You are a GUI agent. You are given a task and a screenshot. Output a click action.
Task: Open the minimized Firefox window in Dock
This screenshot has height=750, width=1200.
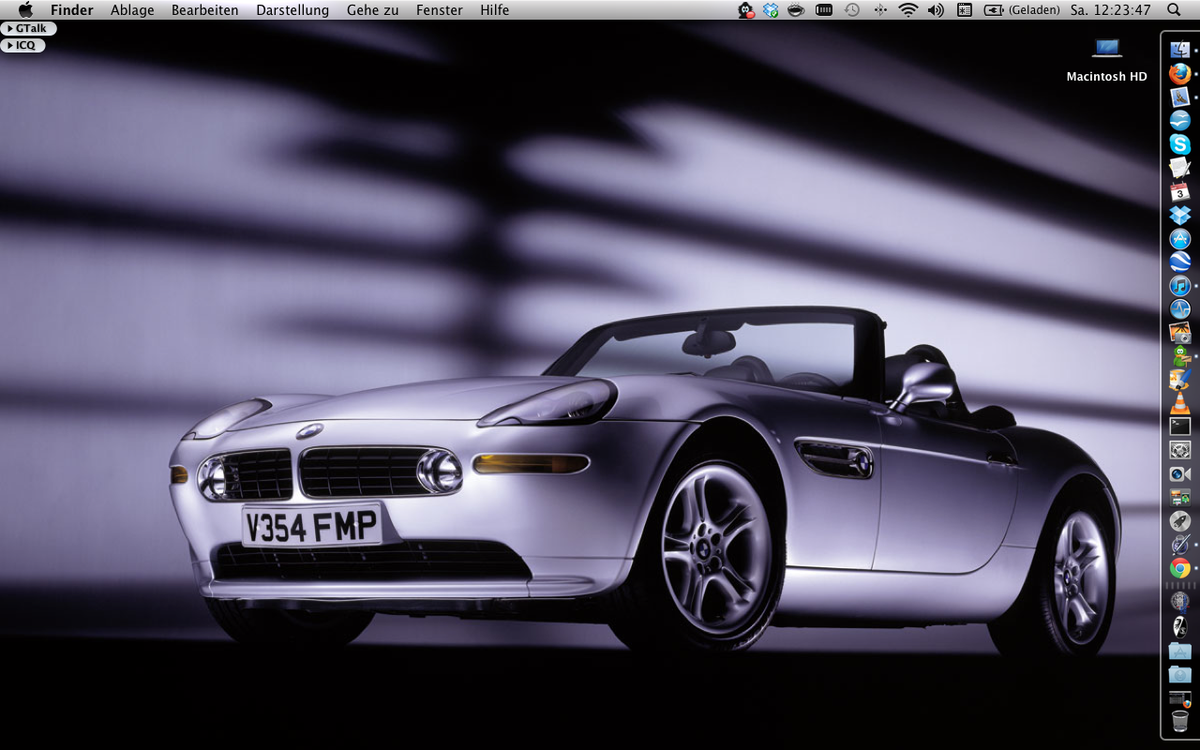click(x=1180, y=699)
